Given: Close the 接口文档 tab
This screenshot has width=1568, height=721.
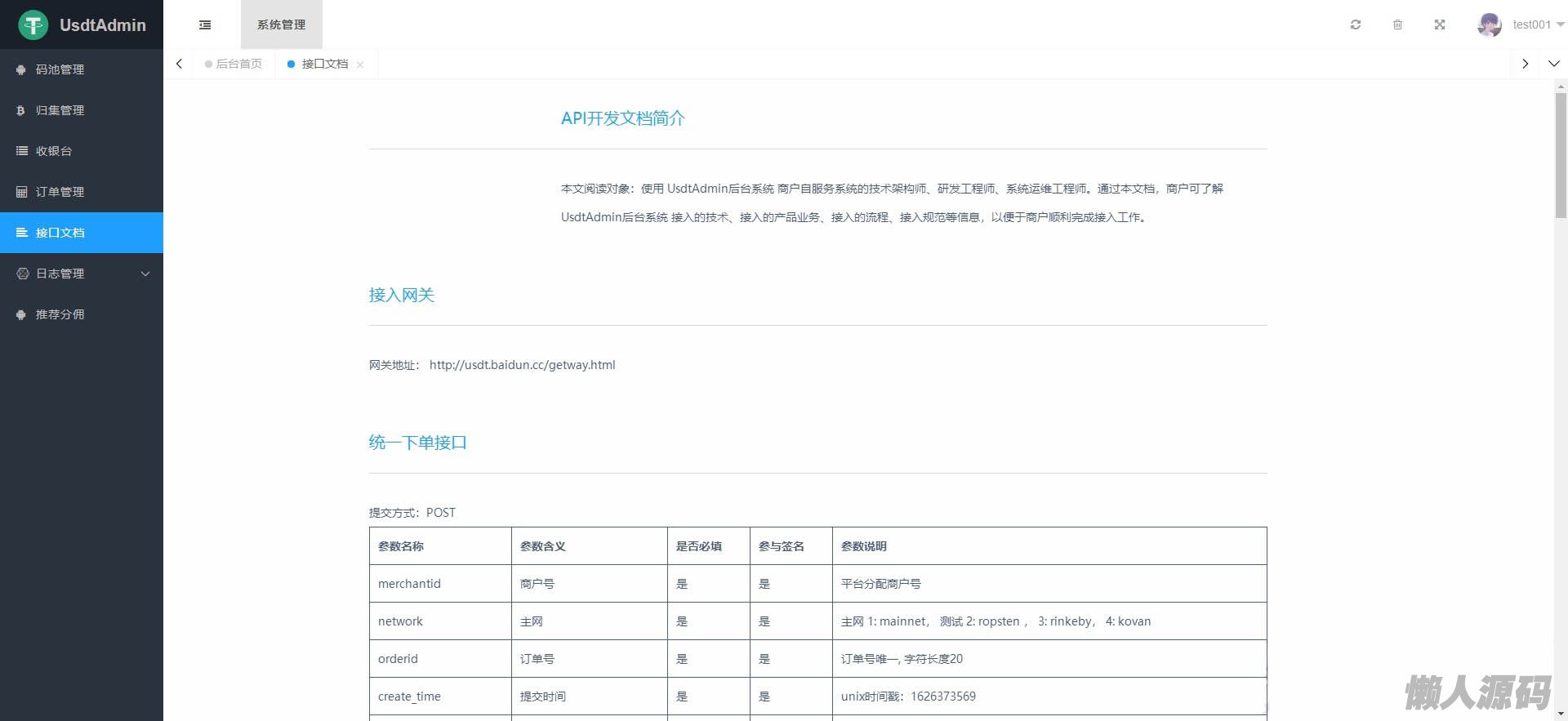Looking at the screenshot, I should point(360,65).
